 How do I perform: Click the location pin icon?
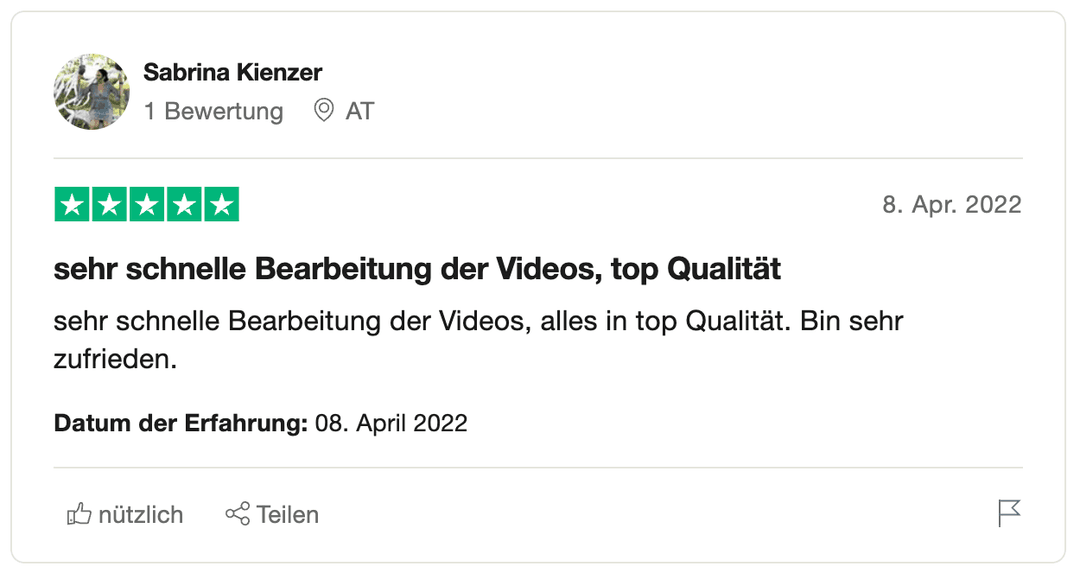[323, 111]
